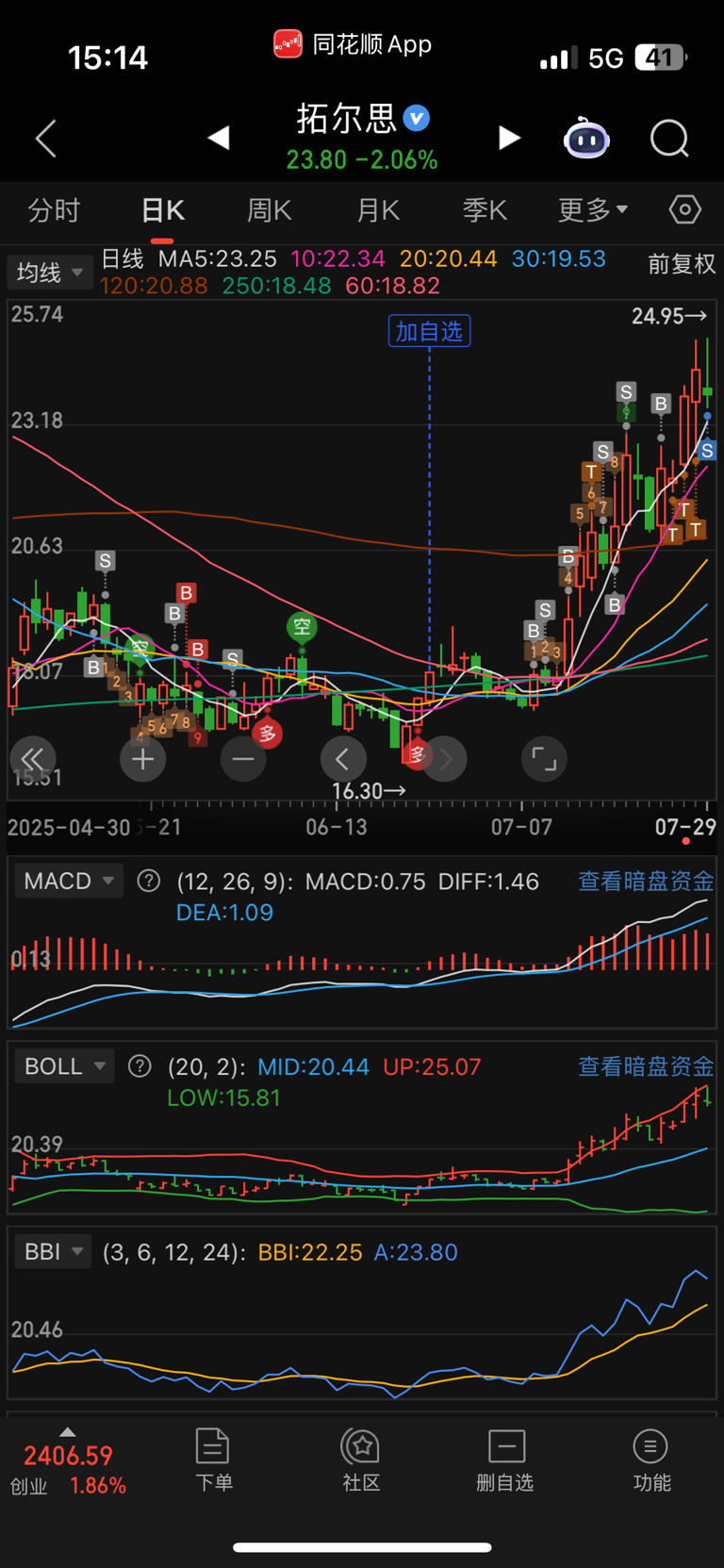Tap the 5G status indicator

point(606,58)
